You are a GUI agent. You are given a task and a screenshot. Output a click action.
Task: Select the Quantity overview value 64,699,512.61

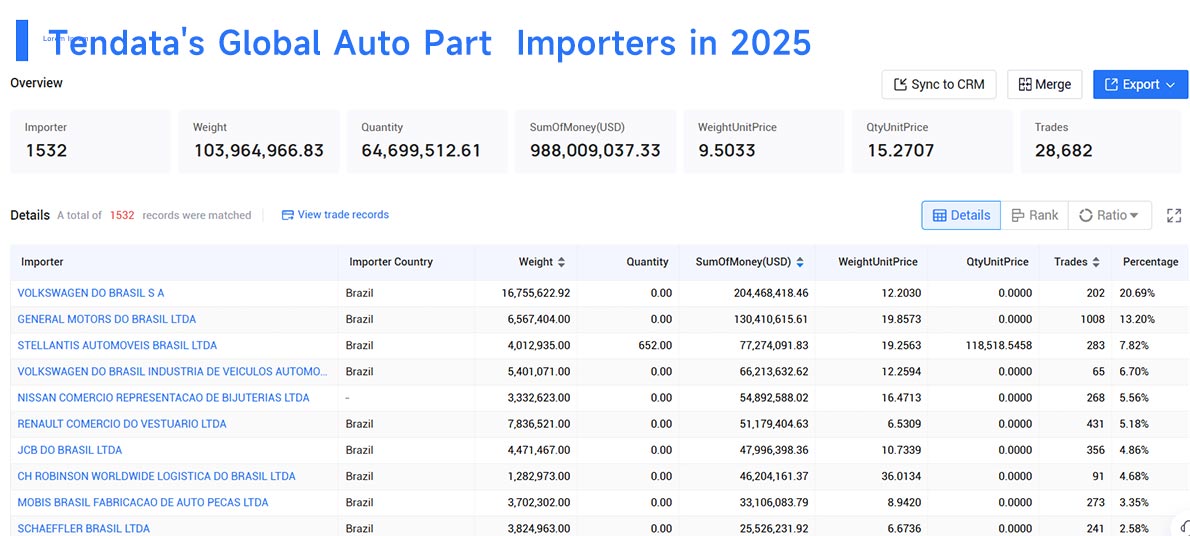click(x=421, y=150)
